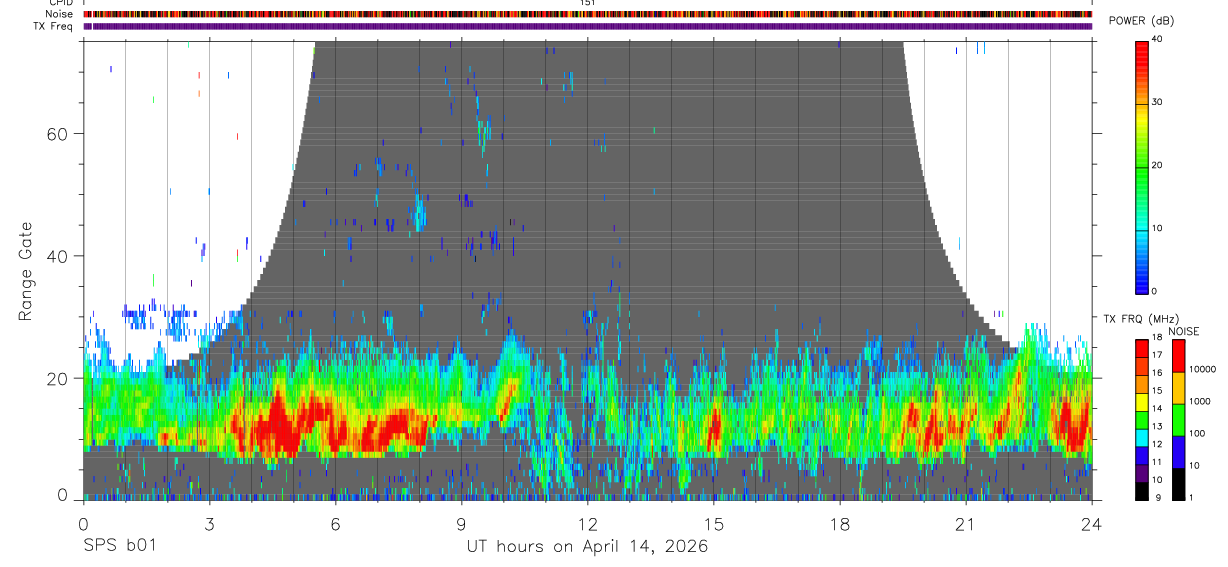1228x567 pixels.
Task: Click the Noise strip label at top
Action: 60,14
